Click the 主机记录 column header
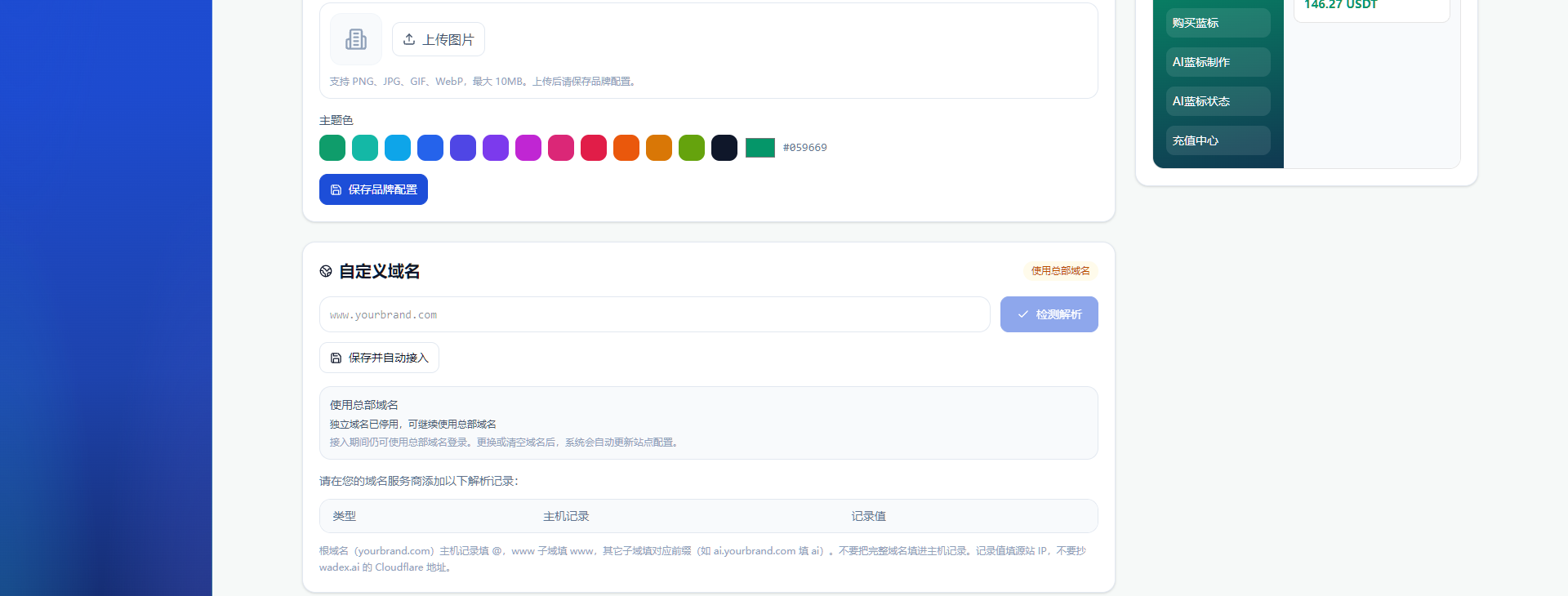Image resolution: width=1568 pixels, height=596 pixels. (x=566, y=516)
